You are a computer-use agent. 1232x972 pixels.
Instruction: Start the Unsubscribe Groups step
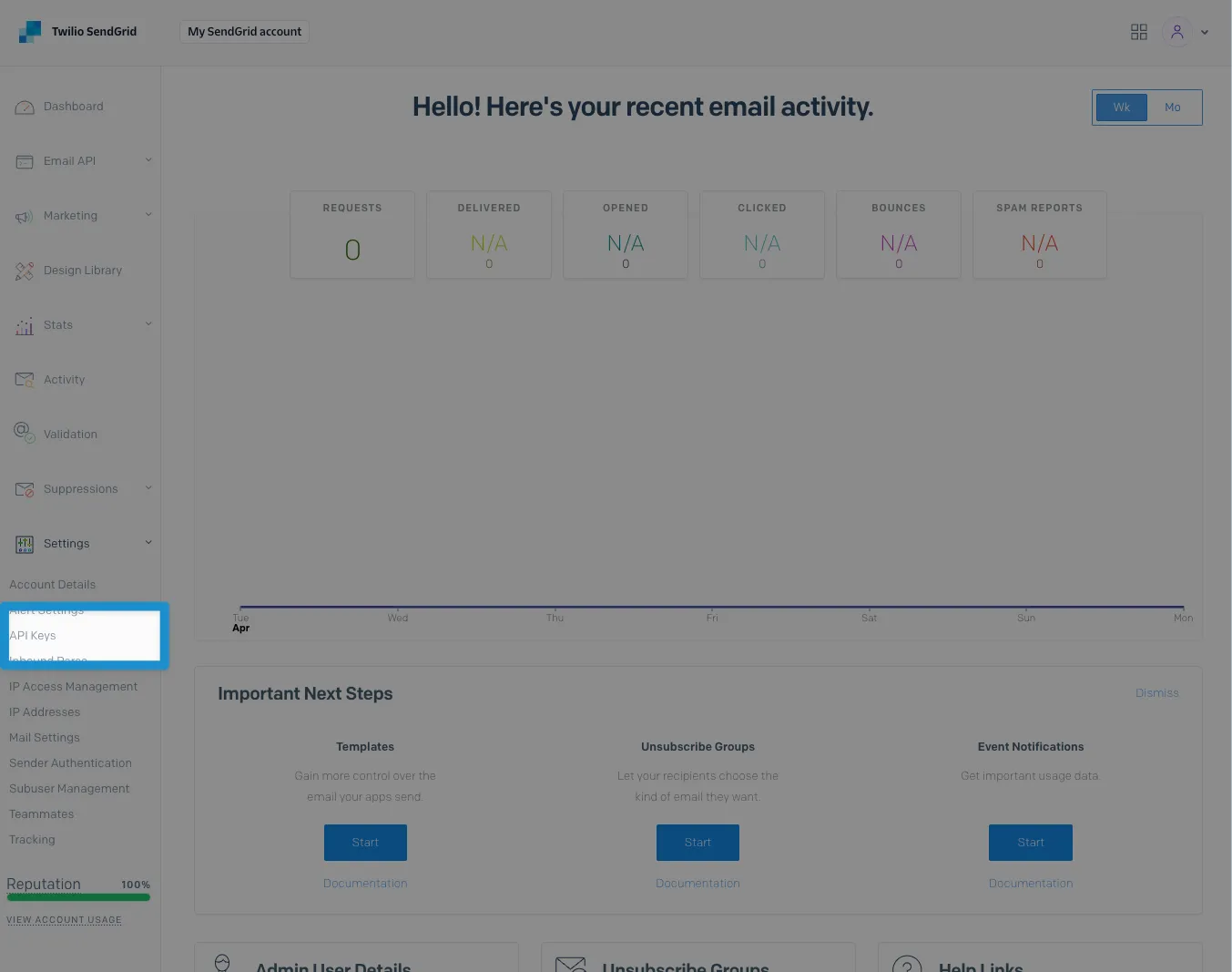(x=697, y=843)
